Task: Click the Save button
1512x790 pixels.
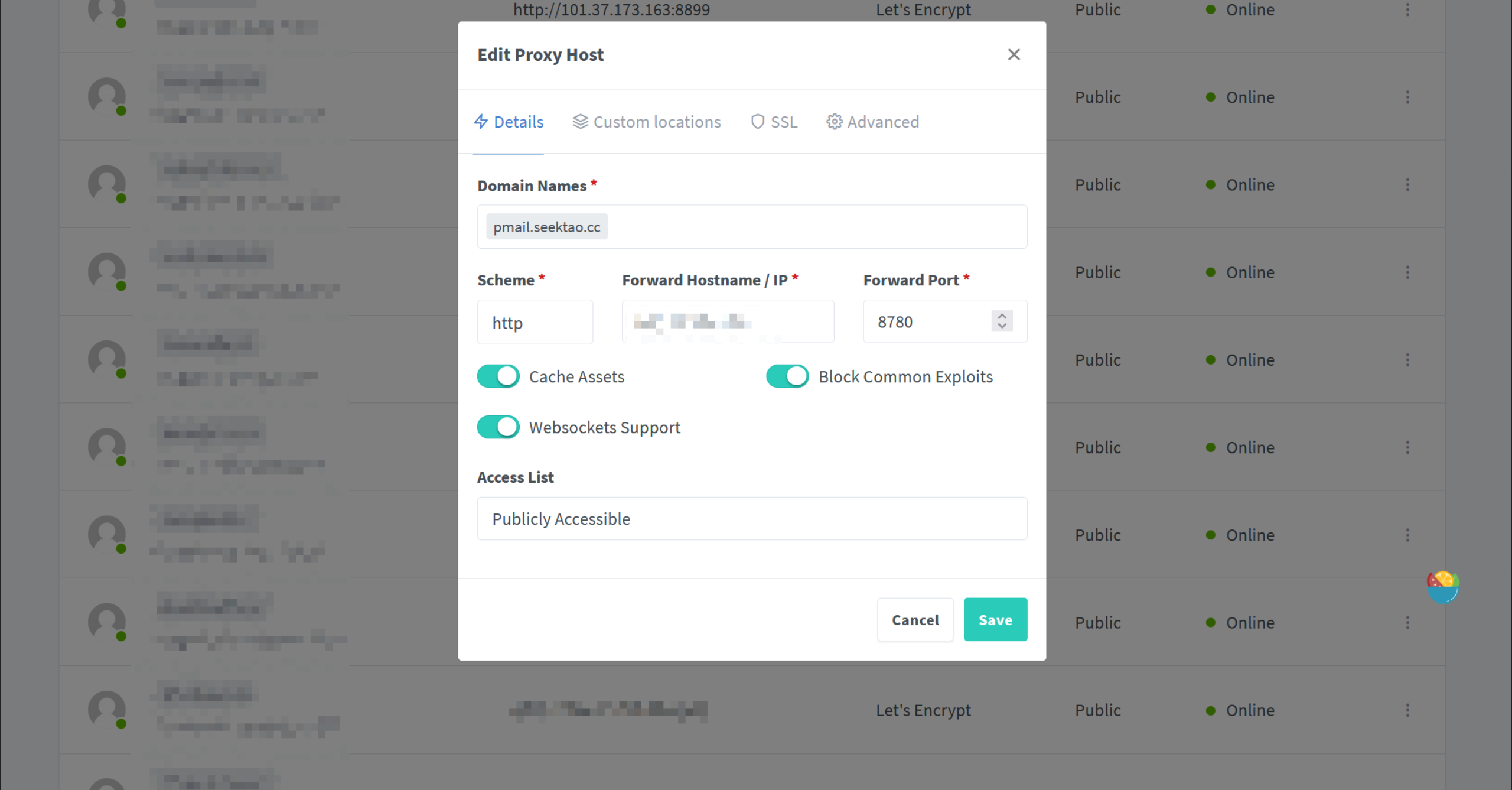Action: pyautogui.click(x=995, y=619)
